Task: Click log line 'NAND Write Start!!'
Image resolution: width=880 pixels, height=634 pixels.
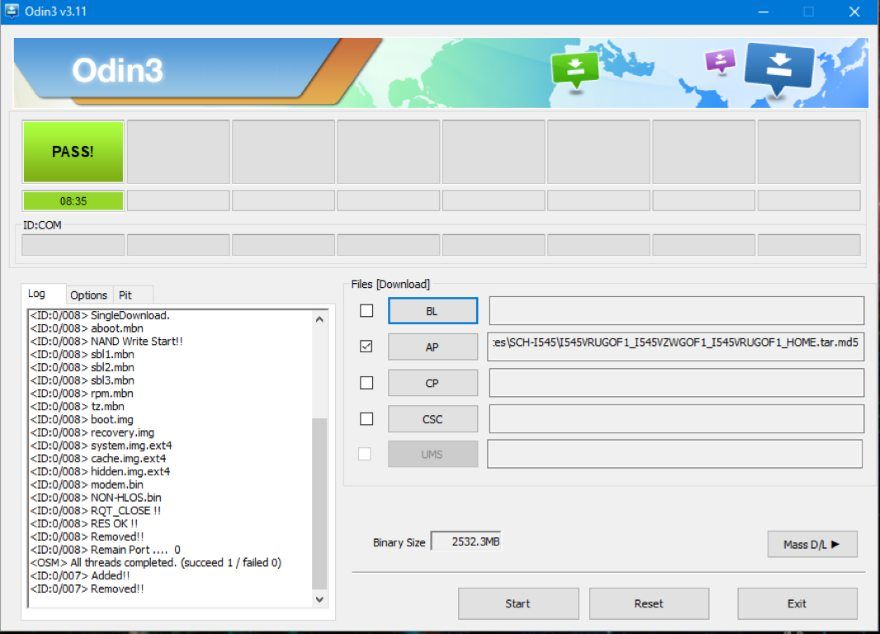Action: [106, 341]
